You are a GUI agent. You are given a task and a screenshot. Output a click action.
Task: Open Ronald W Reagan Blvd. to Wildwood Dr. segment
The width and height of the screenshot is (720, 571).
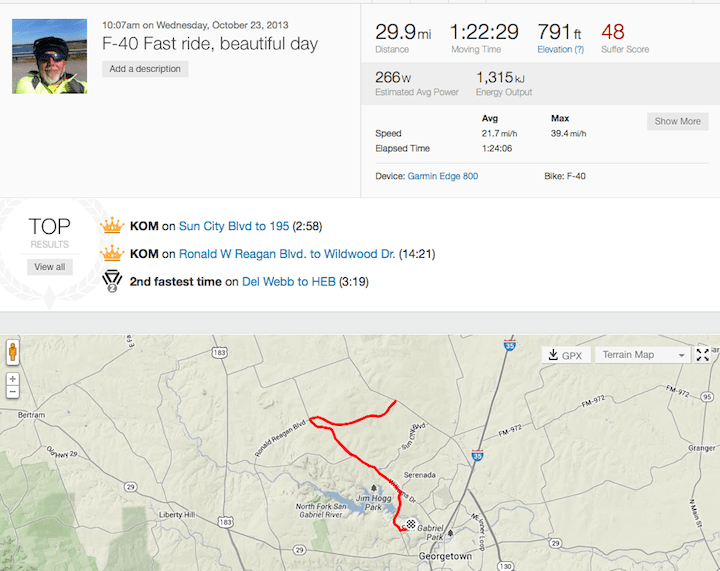coord(286,254)
